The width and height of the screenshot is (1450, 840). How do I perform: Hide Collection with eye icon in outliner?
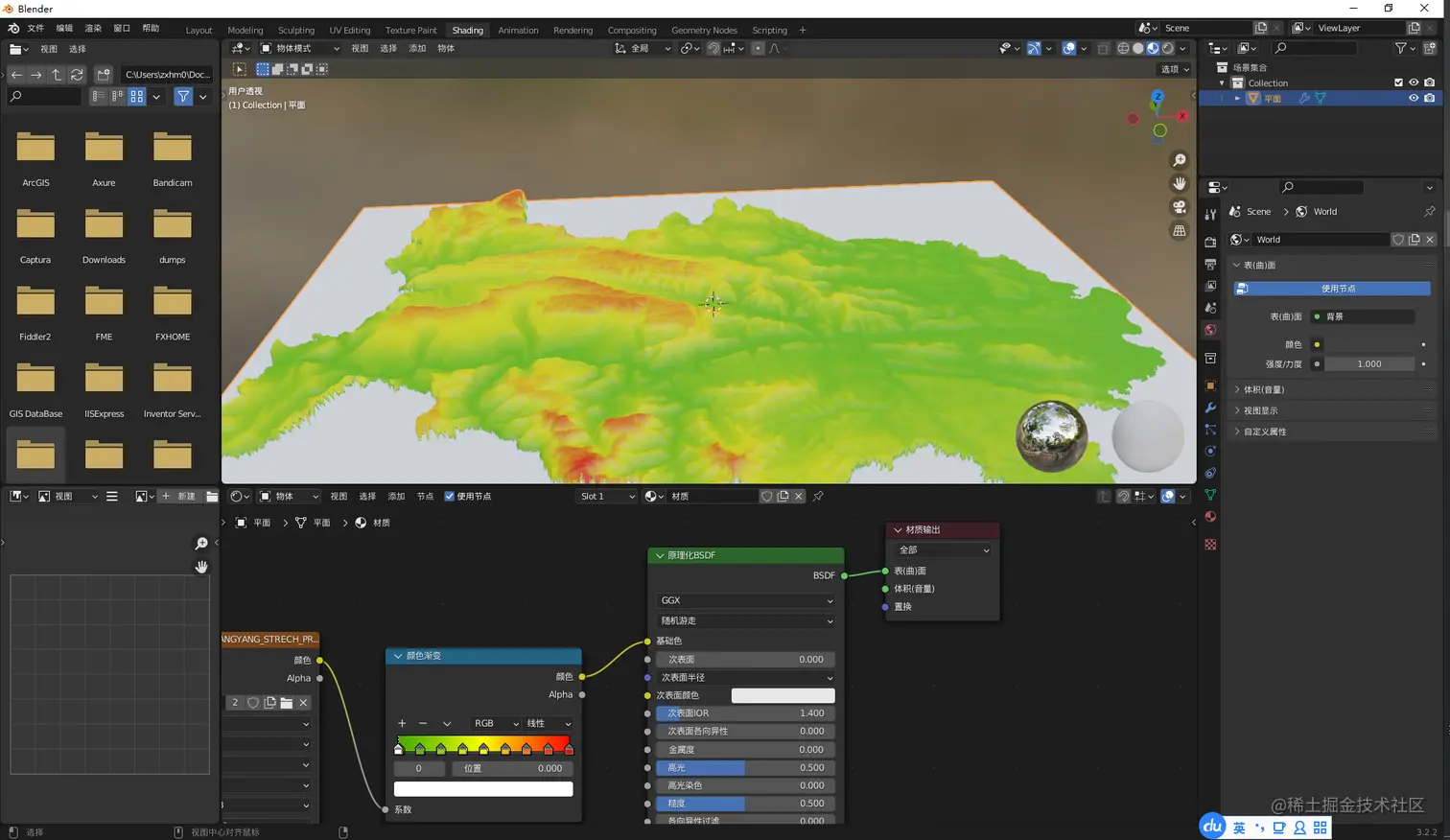1414,82
